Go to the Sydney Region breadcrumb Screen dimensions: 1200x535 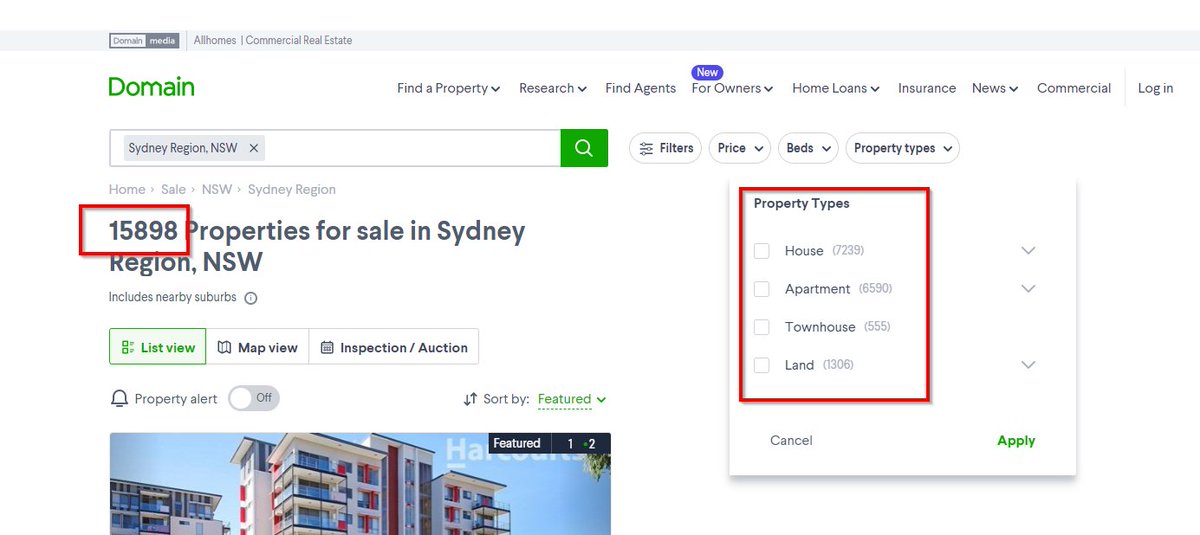pyautogui.click(x=292, y=189)
